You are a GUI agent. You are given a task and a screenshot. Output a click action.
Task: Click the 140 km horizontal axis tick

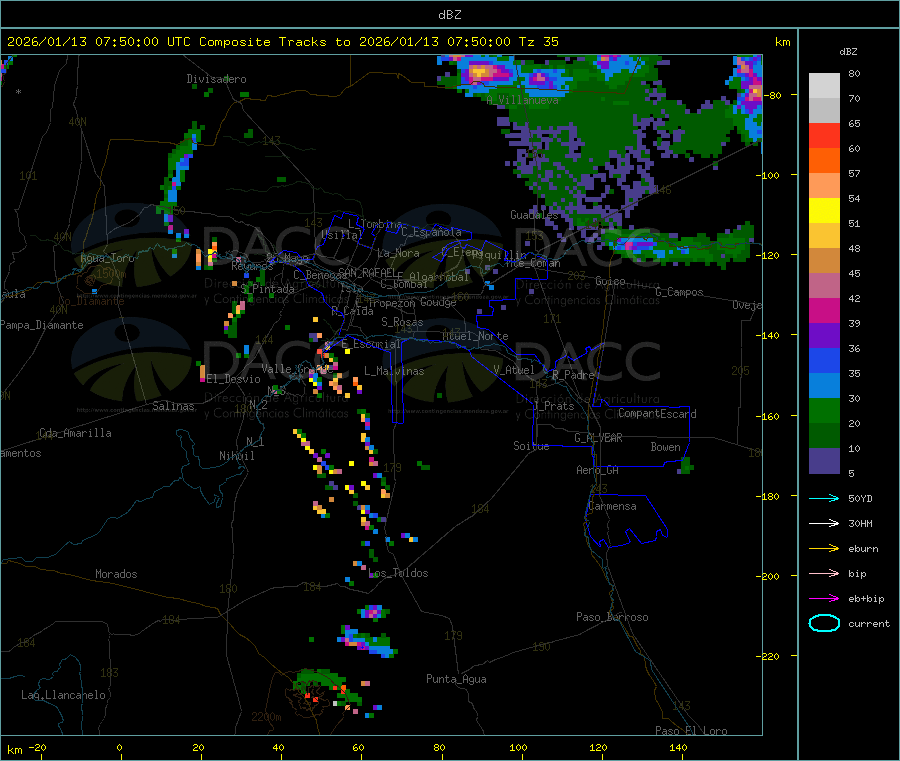(x=678, y=747)
